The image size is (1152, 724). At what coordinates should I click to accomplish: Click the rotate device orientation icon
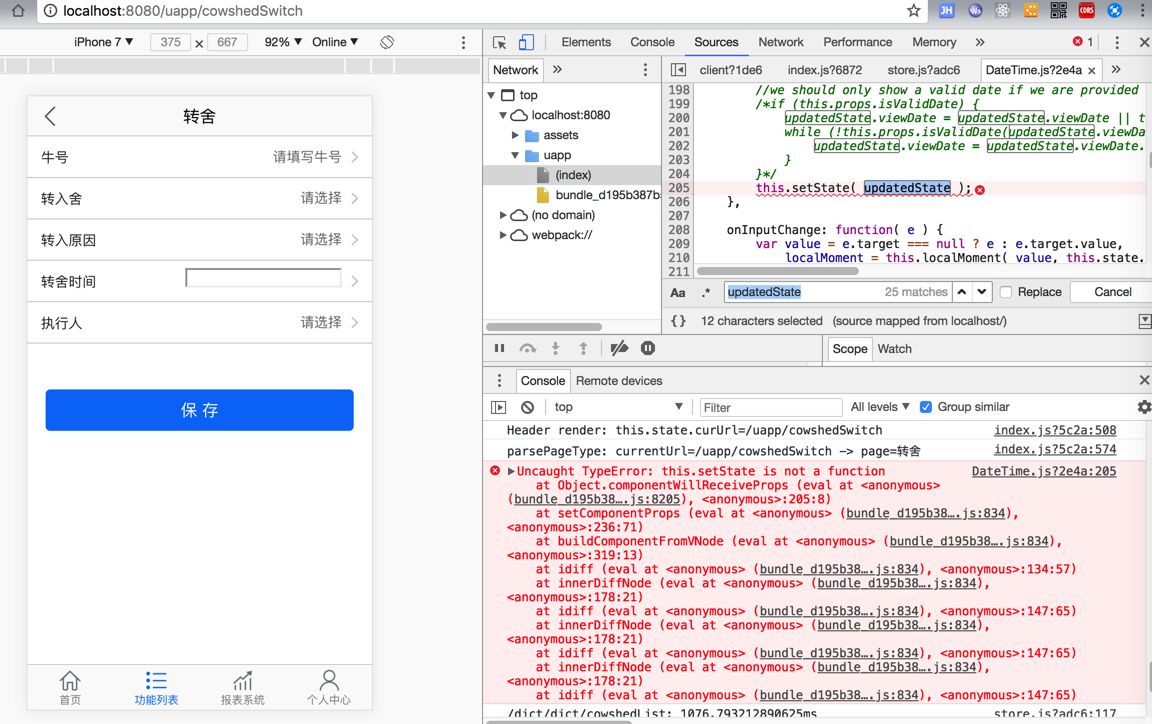pyautogui.click(x=387, y=42)
